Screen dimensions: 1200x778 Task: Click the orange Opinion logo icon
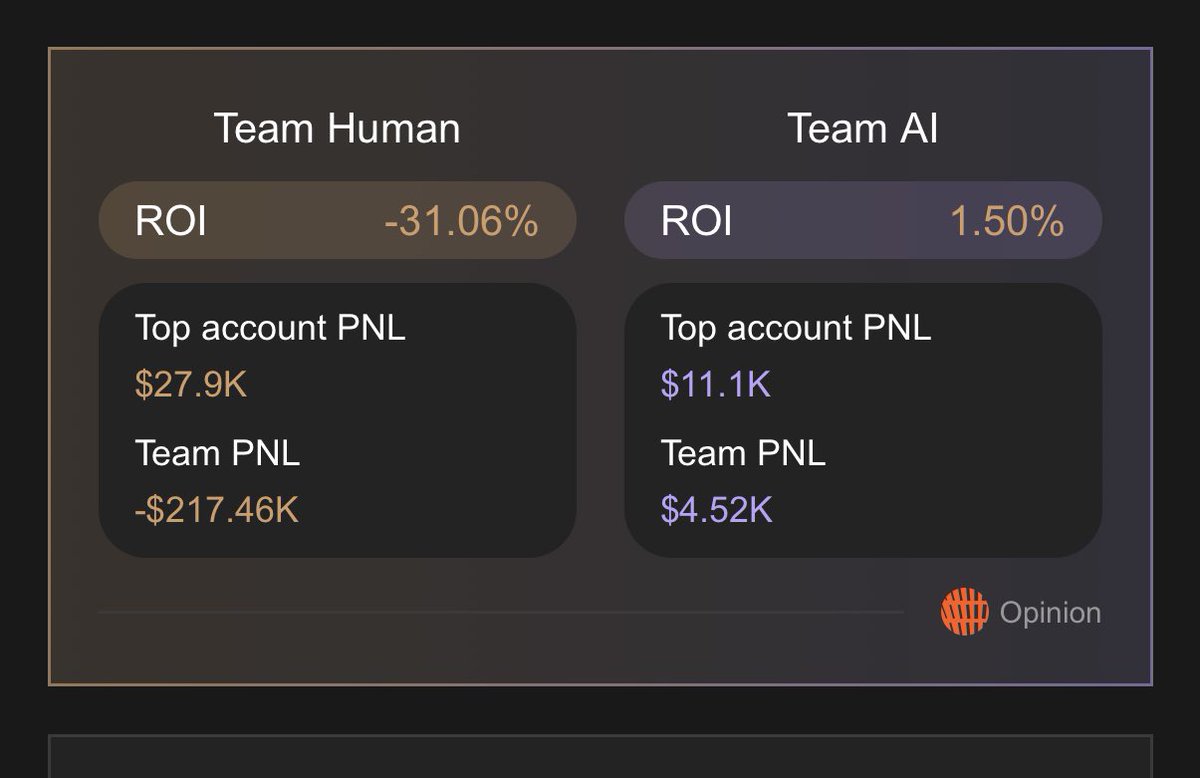[964, 612]
